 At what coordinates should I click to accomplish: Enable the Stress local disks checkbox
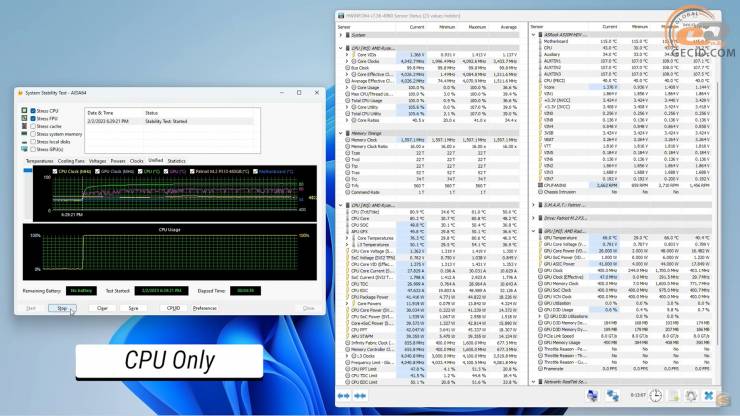coord(33,142)
